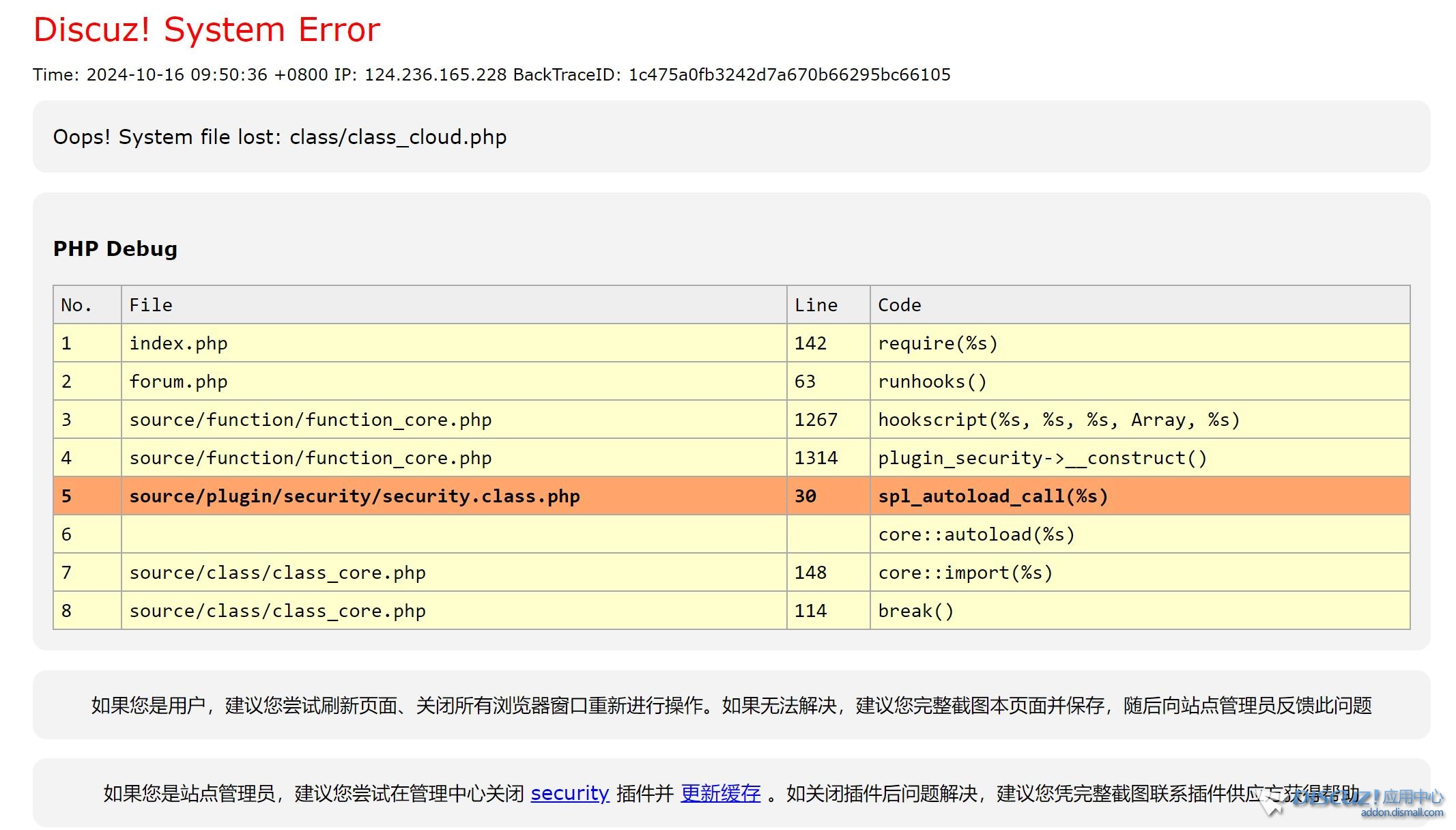The height and width of the screenshot is (830, 1456).
Task: Click the highlighted source/plugin/security/security.class.php cell
Action: (454, 496)
